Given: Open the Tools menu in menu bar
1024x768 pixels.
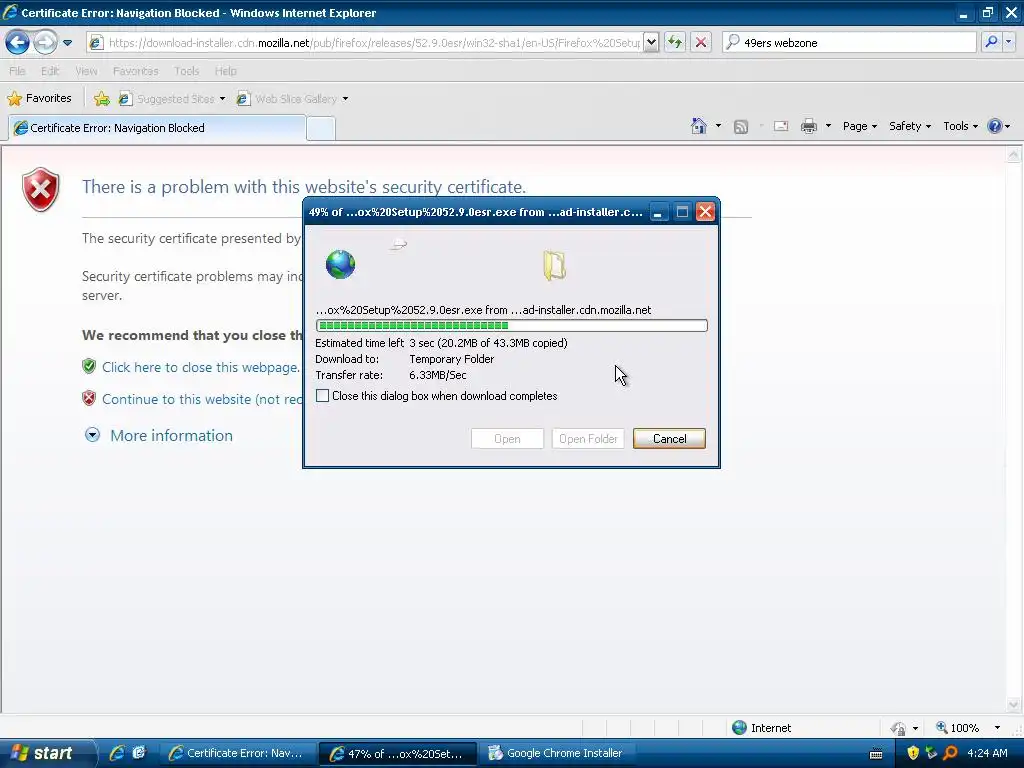Looking at the screenshot, I should pyautogui.click(x=186, y=71).
